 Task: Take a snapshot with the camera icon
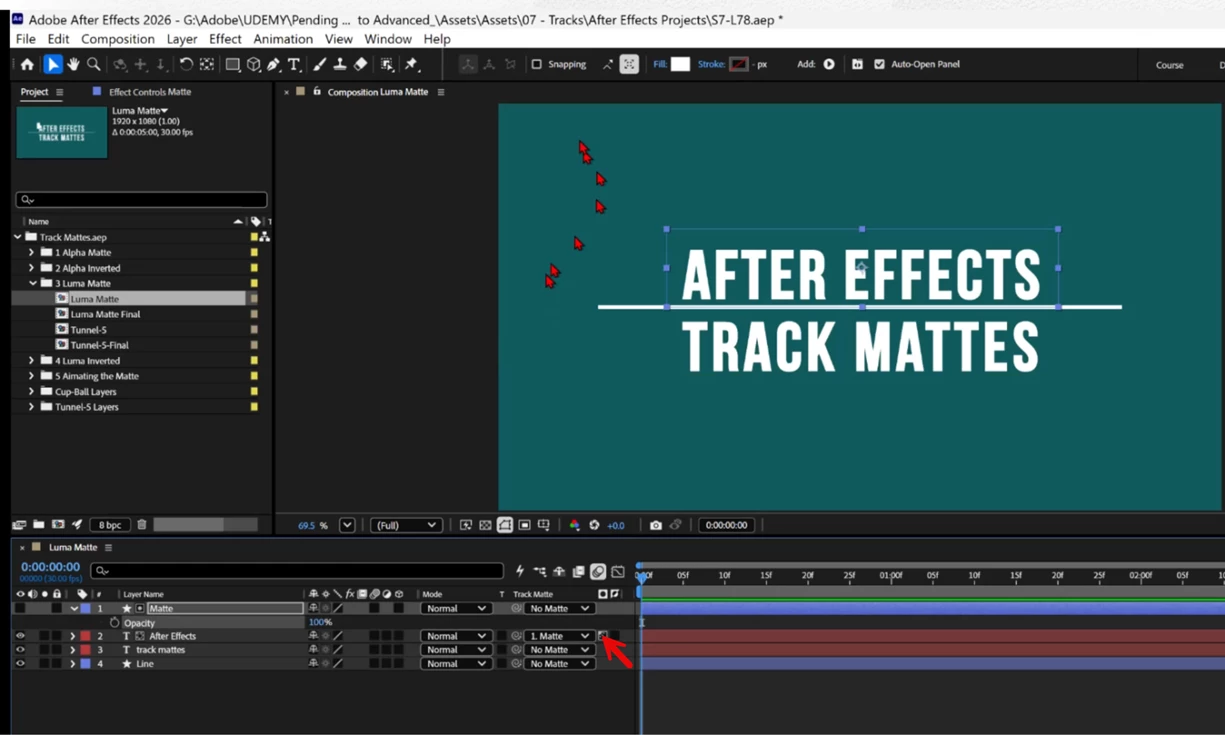pos(655,525)
